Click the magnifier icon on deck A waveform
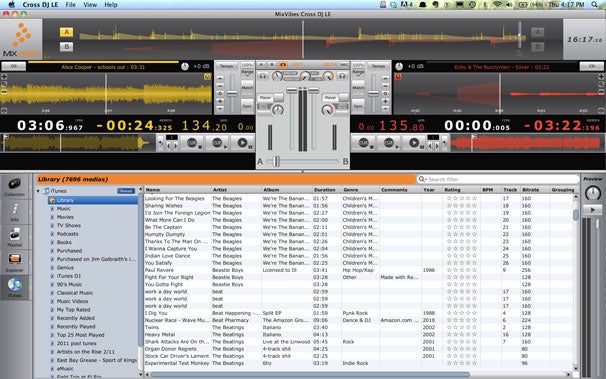Image resolution: width=606 pixels, height=379 pixels. pos(4,84)
